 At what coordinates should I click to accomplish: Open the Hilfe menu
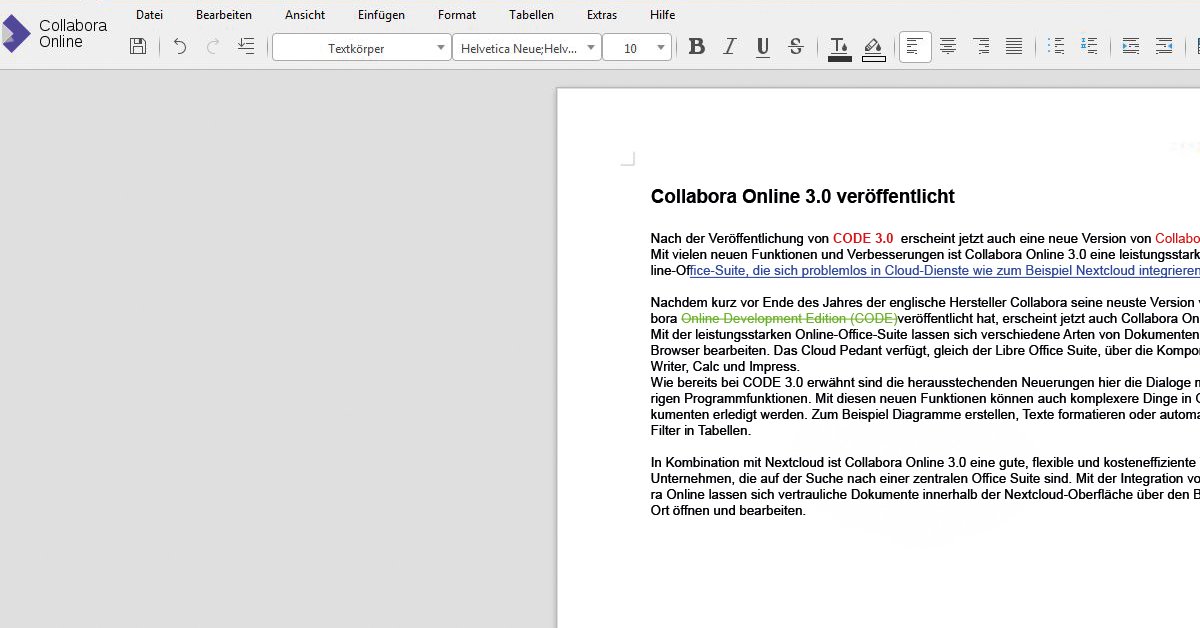pos(662,15)
